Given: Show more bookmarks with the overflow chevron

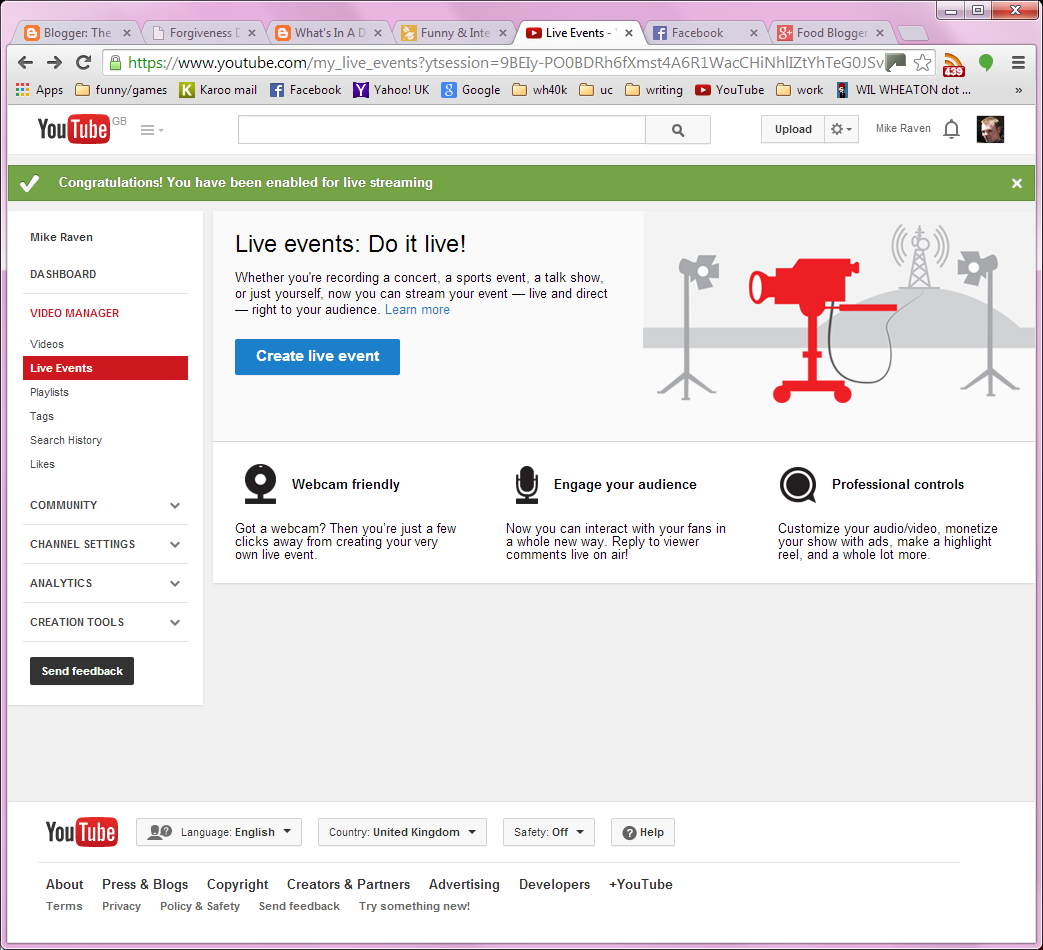Looking at the screenshot, I should 1018,90.
